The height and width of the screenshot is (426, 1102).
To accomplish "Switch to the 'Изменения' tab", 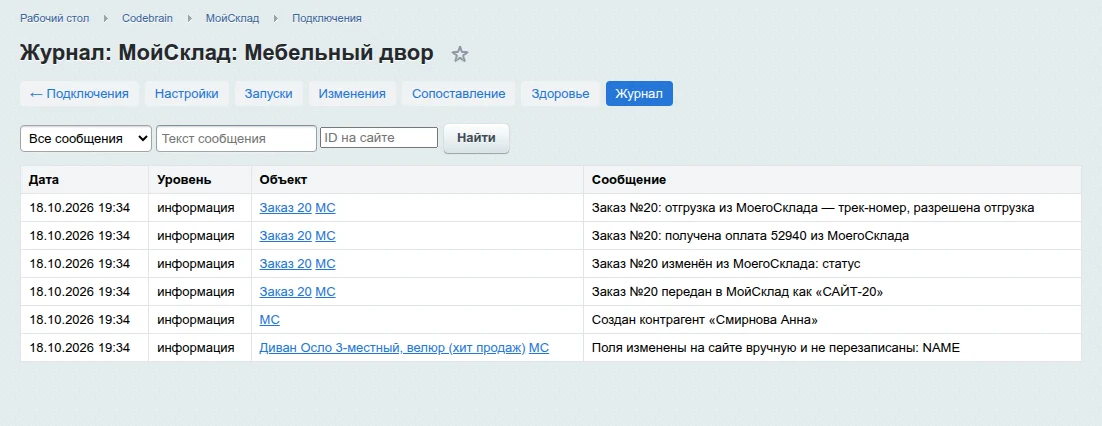I will (352, 93).
